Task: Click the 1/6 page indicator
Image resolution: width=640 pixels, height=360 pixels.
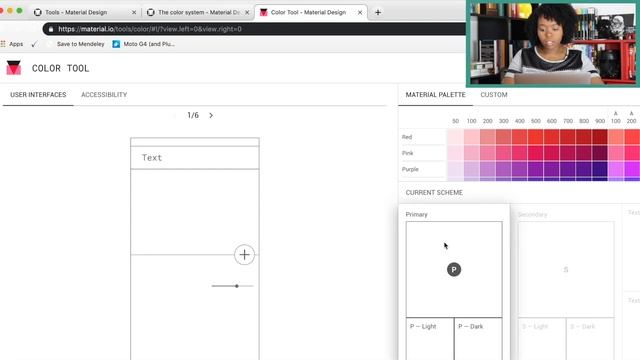Action: point(193,116)
